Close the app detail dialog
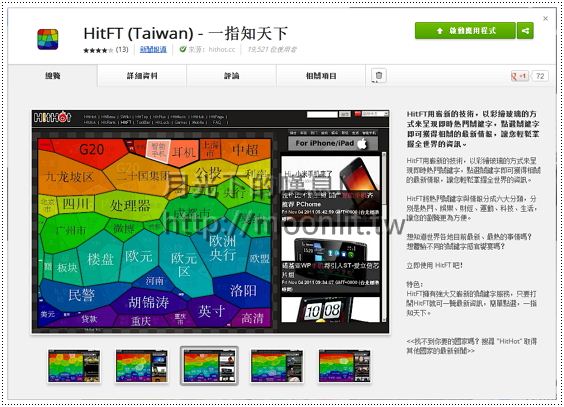Viewport: 564px width, 407px height. coord(545,18)
